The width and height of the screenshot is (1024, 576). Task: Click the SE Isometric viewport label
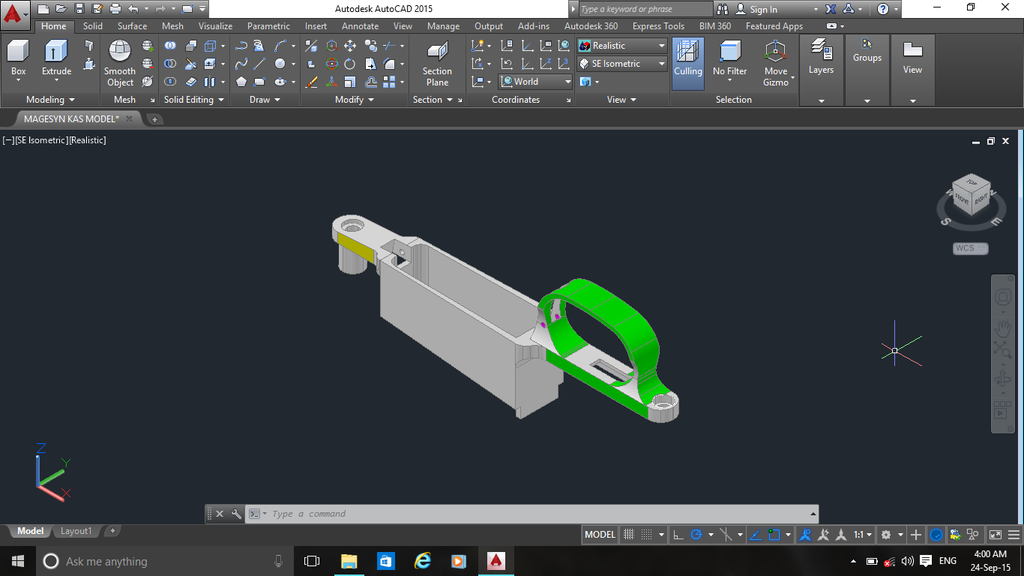[x=40, y=140]
